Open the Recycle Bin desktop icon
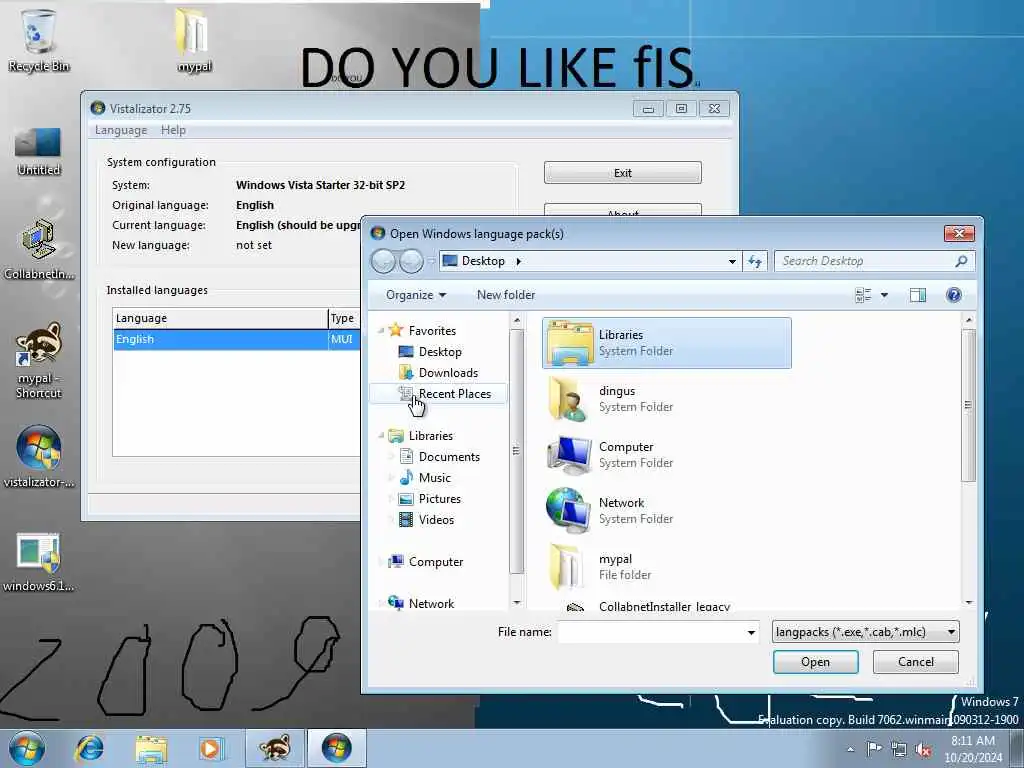The image size is (1024, 768). pos(38,39)
